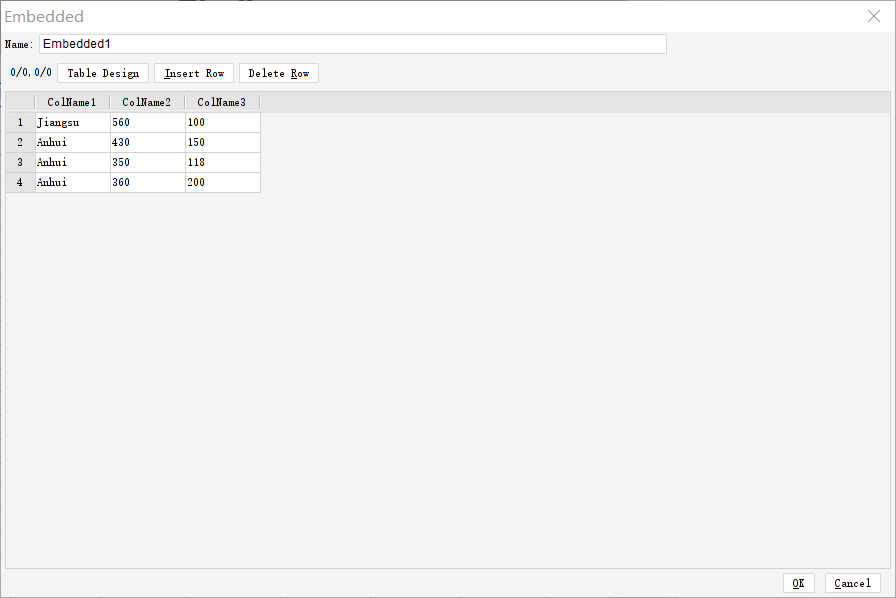Dismiss the dialog via Cancel
This screenshot has width=896, height=598.
click(852, 583)
